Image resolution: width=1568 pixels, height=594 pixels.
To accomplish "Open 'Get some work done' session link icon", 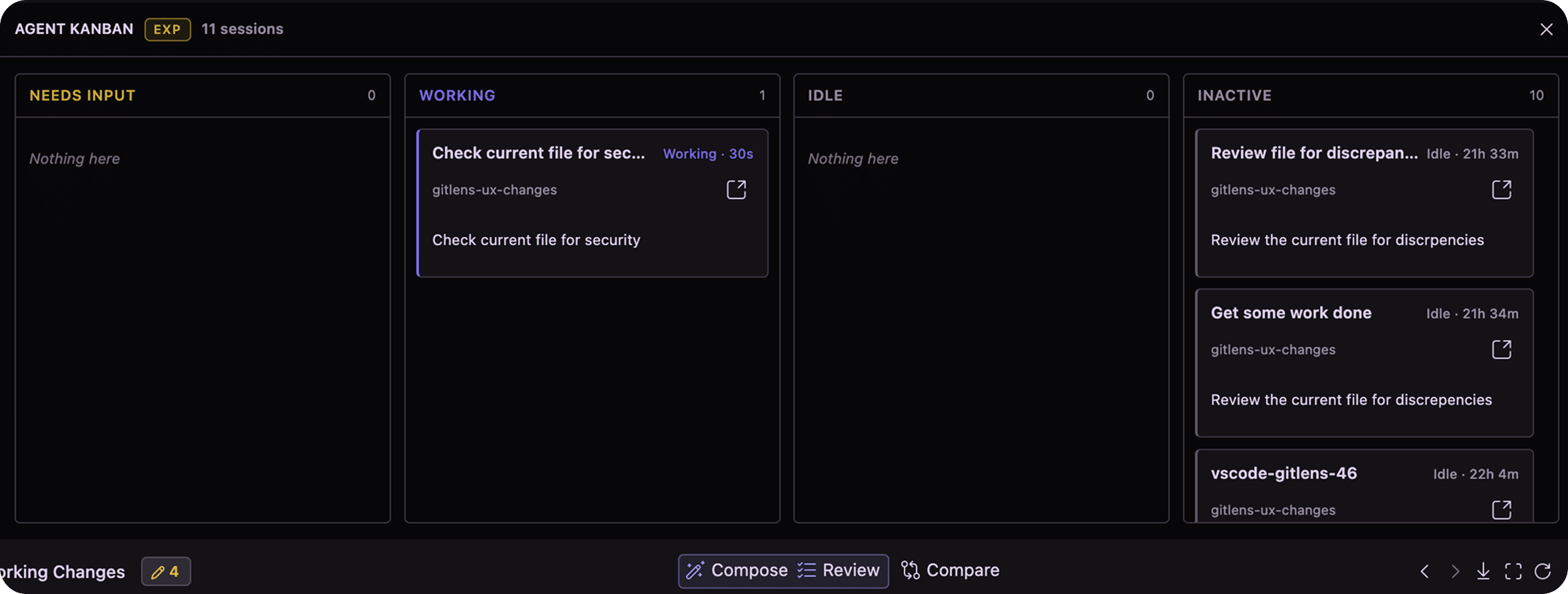I will pos(1501,350).
